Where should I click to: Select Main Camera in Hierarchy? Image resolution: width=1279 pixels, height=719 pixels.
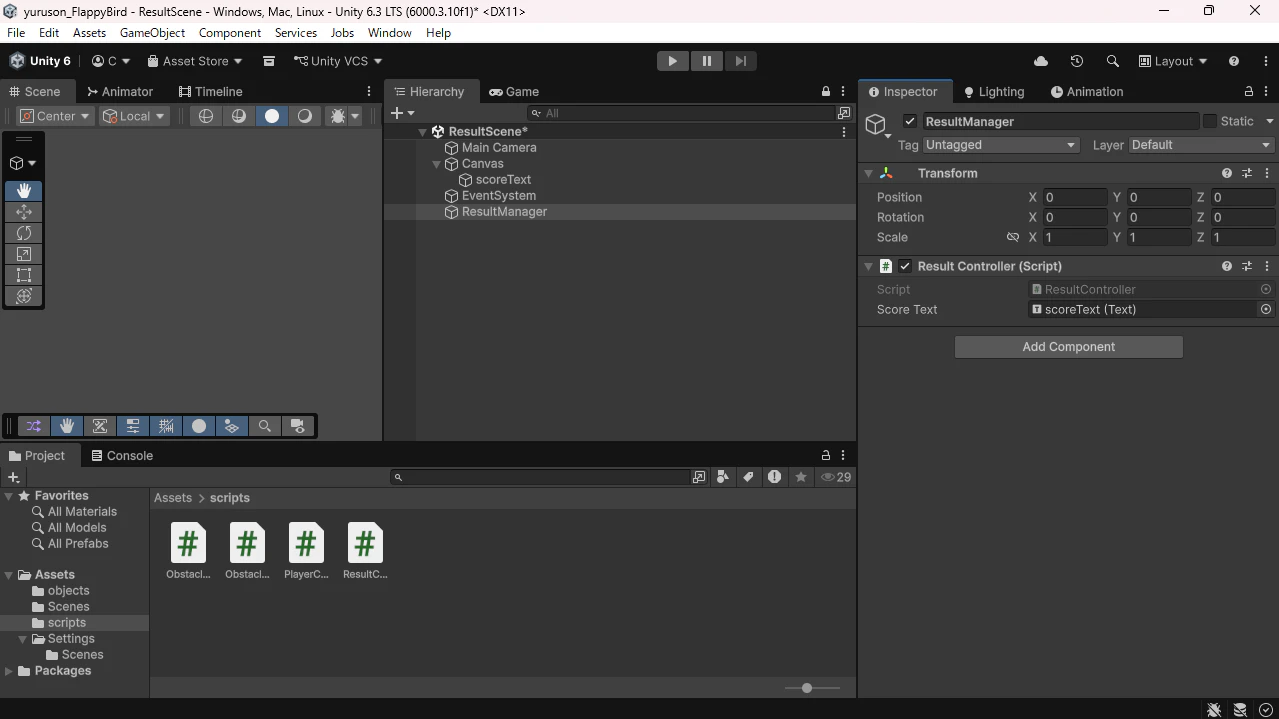coord(499,148)
